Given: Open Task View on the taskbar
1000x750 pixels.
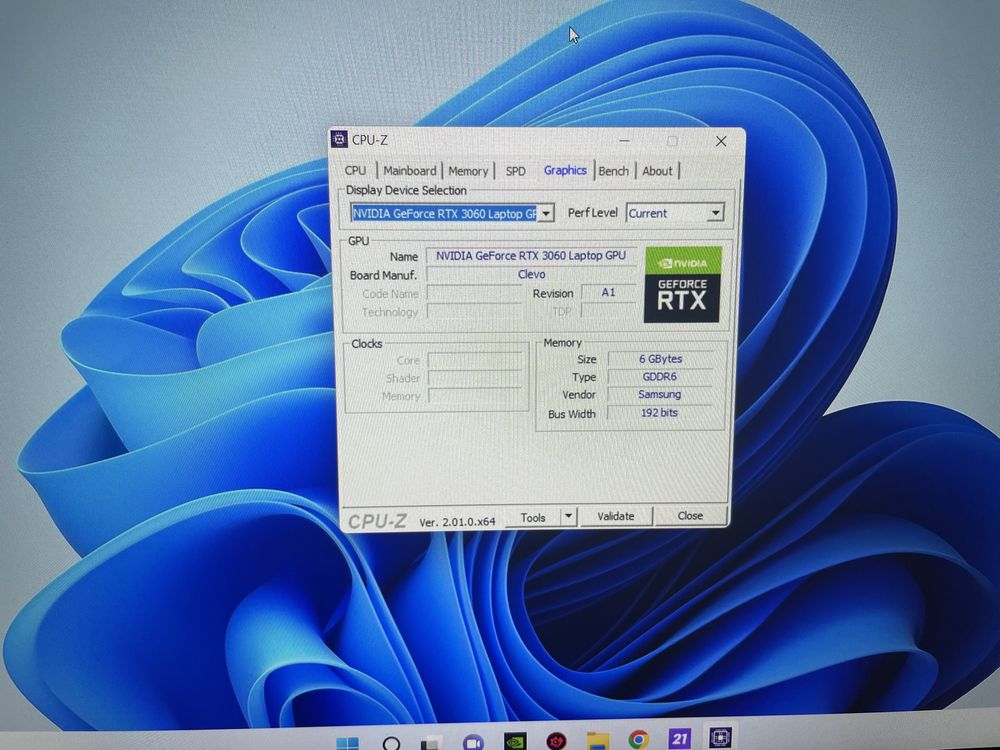Looking at the screenshot, I should click(431, 743).
